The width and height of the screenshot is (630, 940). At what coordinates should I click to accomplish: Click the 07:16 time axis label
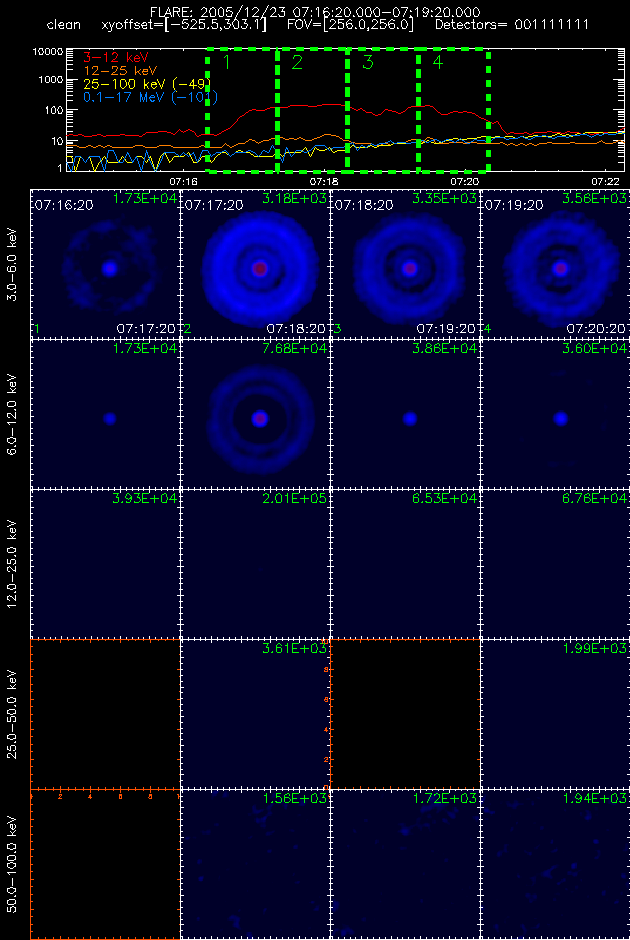(x=183, y=180)
